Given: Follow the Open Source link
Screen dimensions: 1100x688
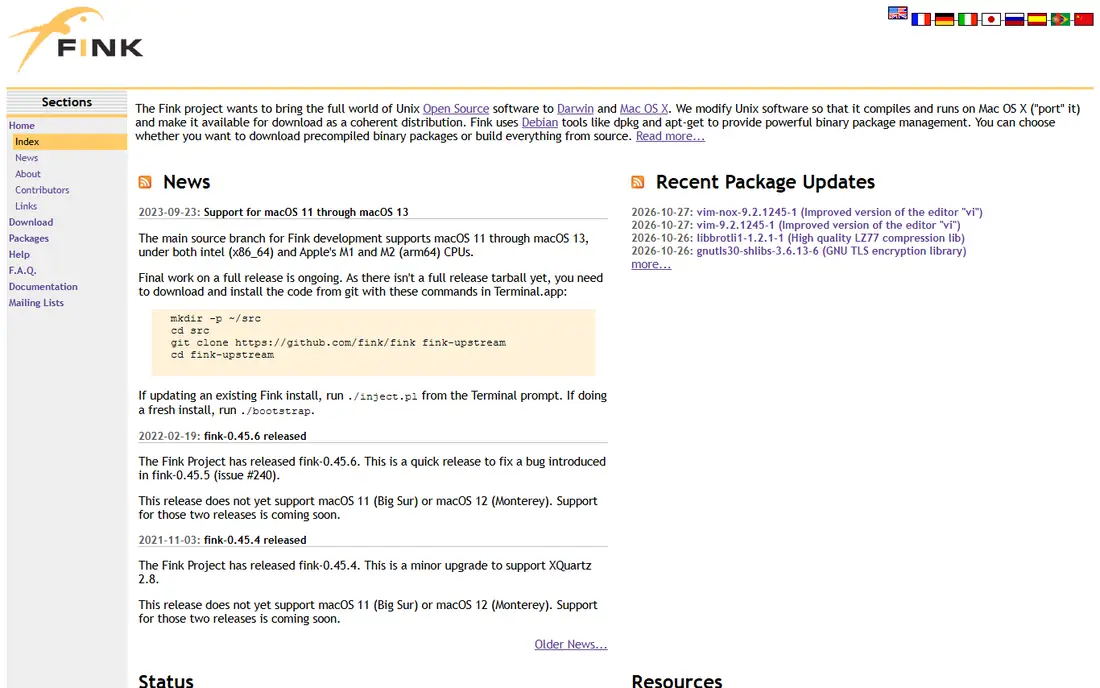Looking at the screenshot, I should 456,109.
